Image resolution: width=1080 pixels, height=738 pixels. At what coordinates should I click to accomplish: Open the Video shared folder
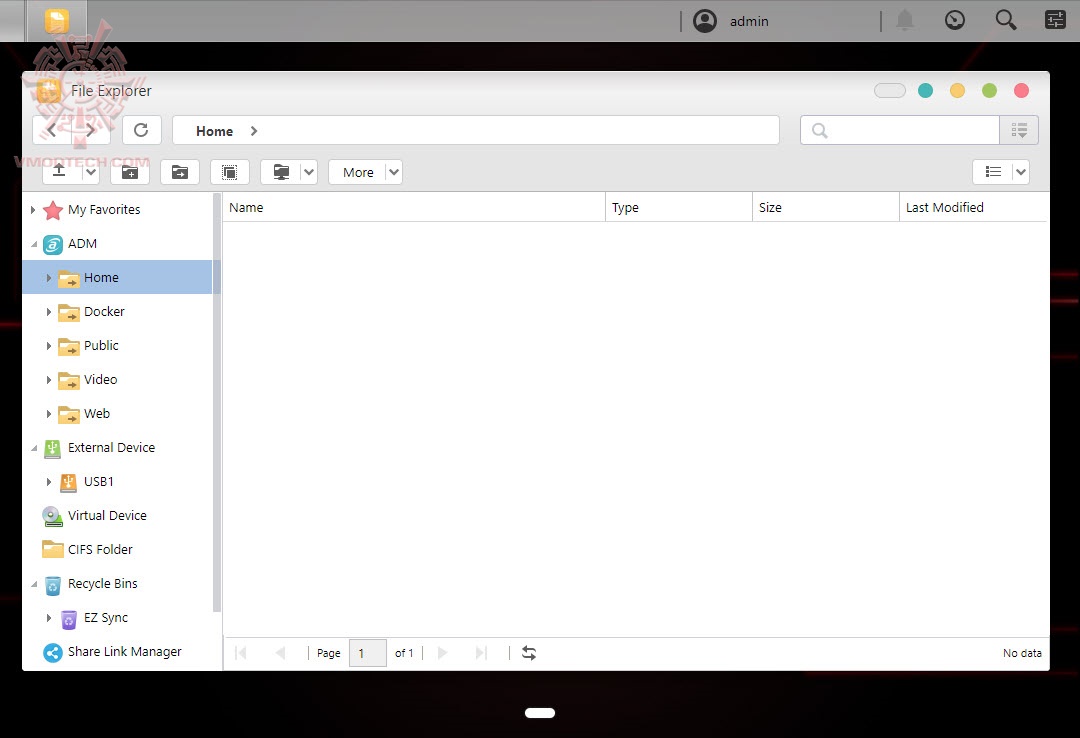click(101, 380)
